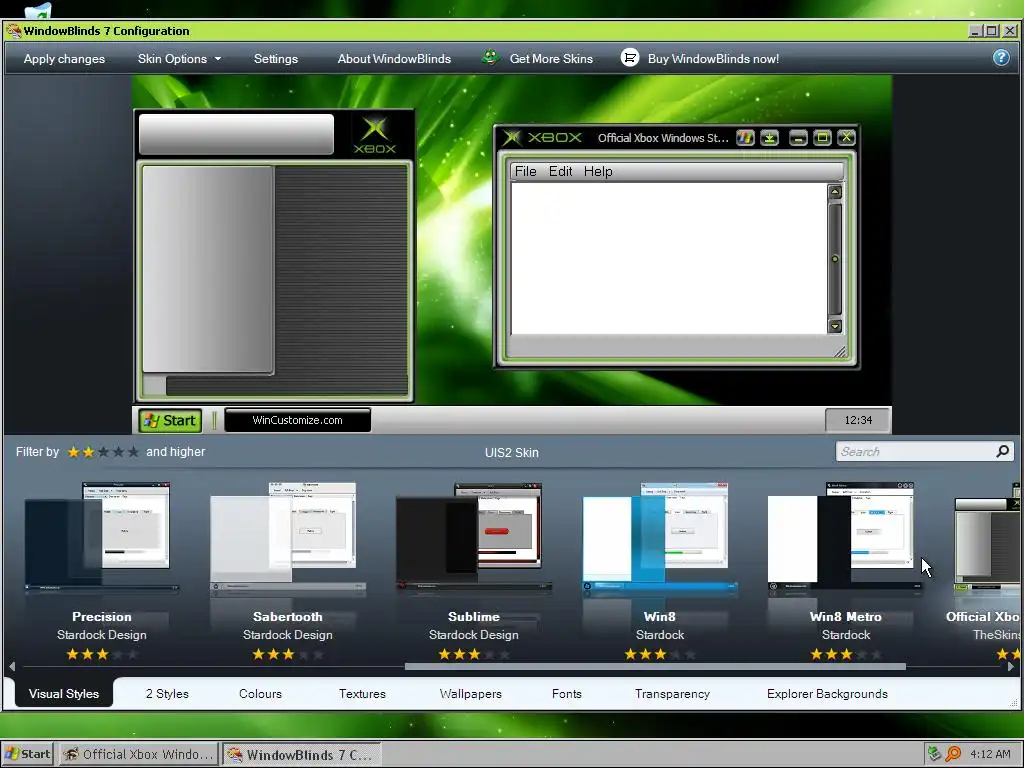The image size is (1024, 768).
Task: Click the shopping cart icon next to Buy WindowBlinds now
Action: pyautogui.click(x=630, y=58)
